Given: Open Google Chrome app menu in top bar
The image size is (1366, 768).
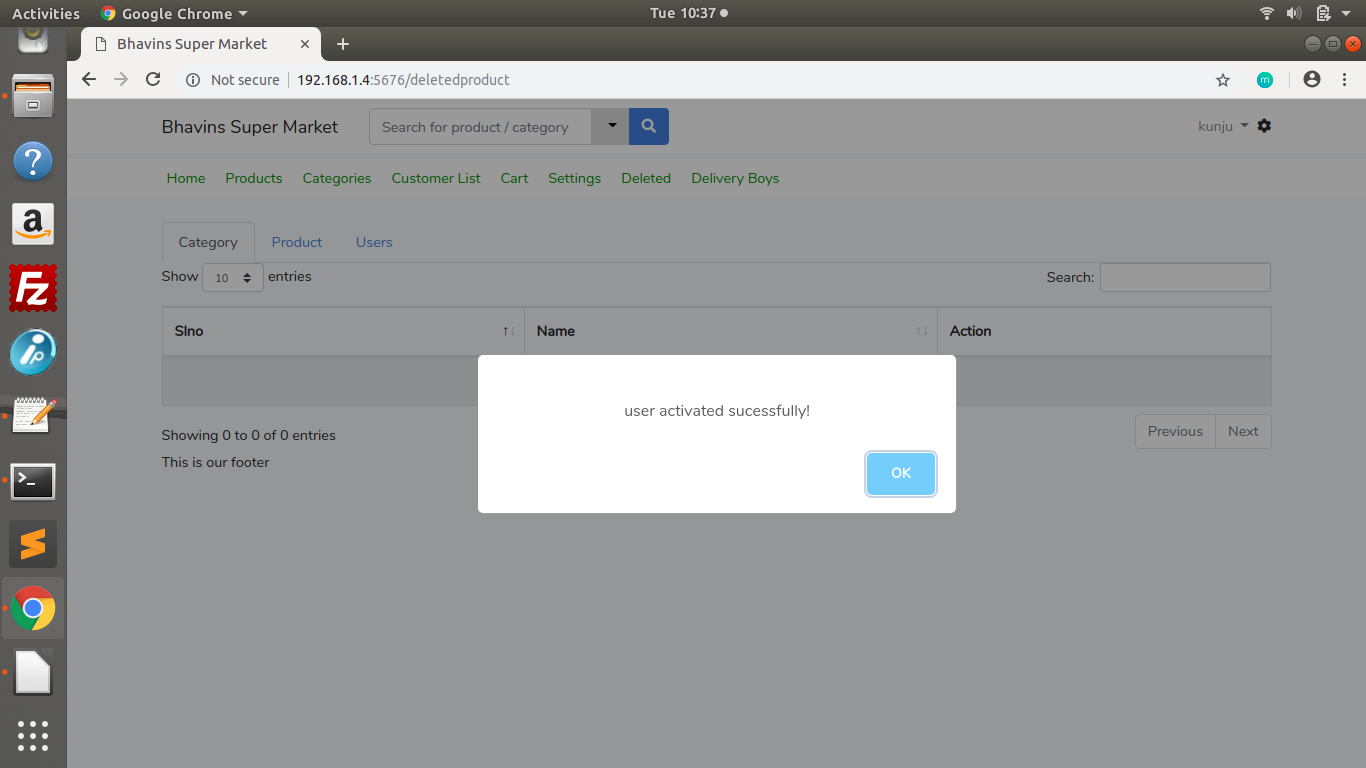Looking at the screenshot, I should tap(174, 13).
